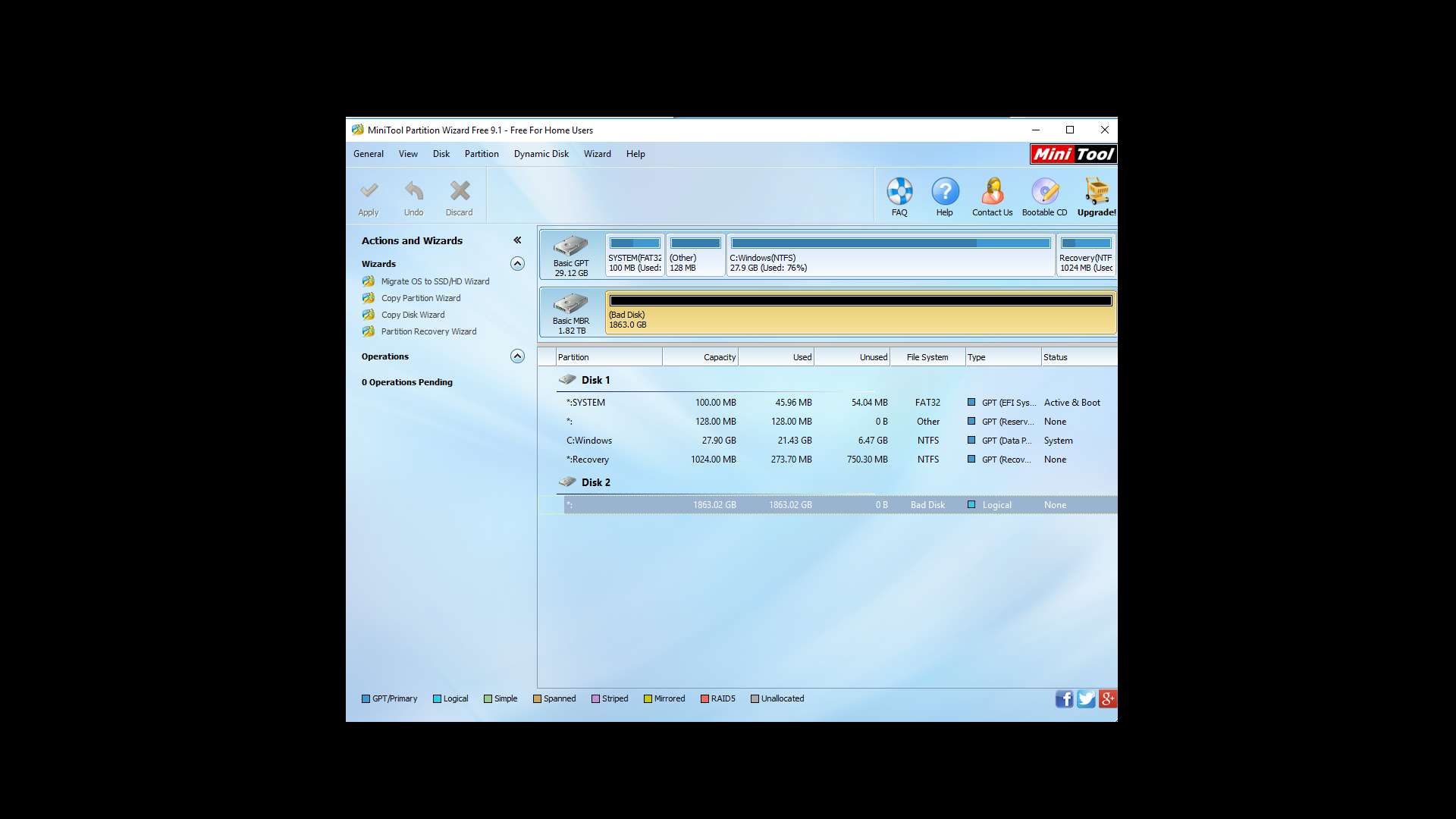Image resolution: width=1456 pixels, height=819 pixels.
Task: Open the Partition menu
Action: click(x=482, y=154)
